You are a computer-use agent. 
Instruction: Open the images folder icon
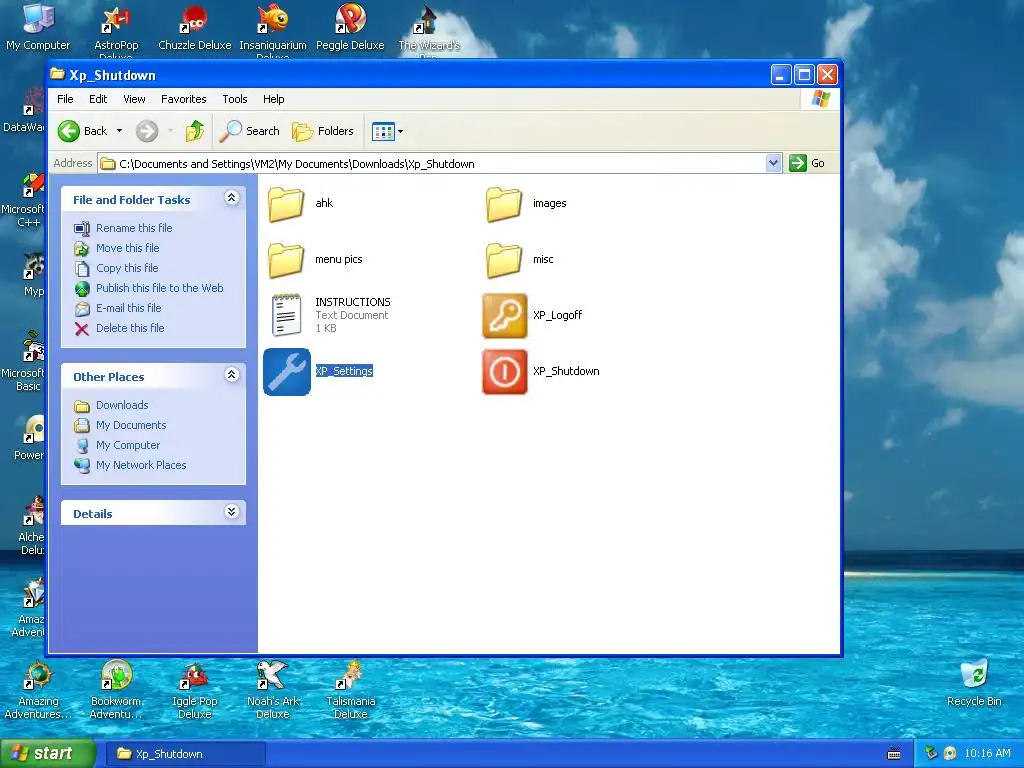click(504, 204)
